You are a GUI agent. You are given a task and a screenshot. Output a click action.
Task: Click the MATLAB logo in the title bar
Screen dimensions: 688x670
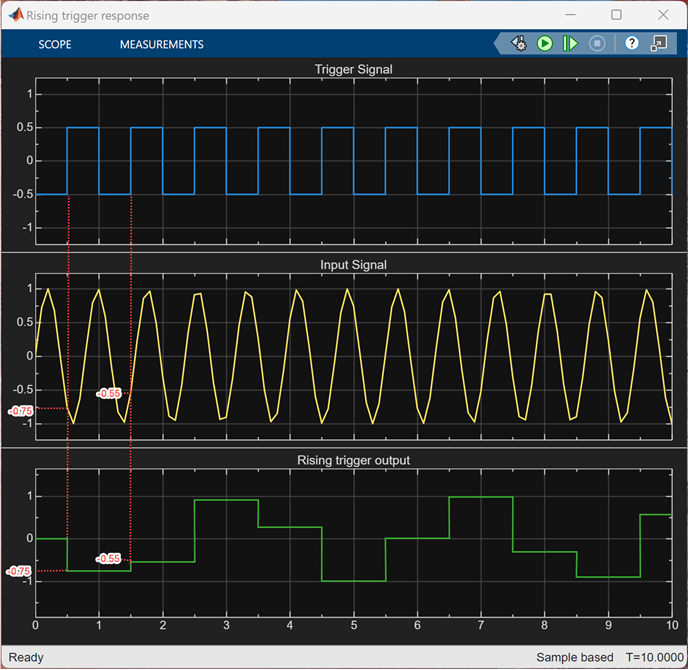[14, 14]
